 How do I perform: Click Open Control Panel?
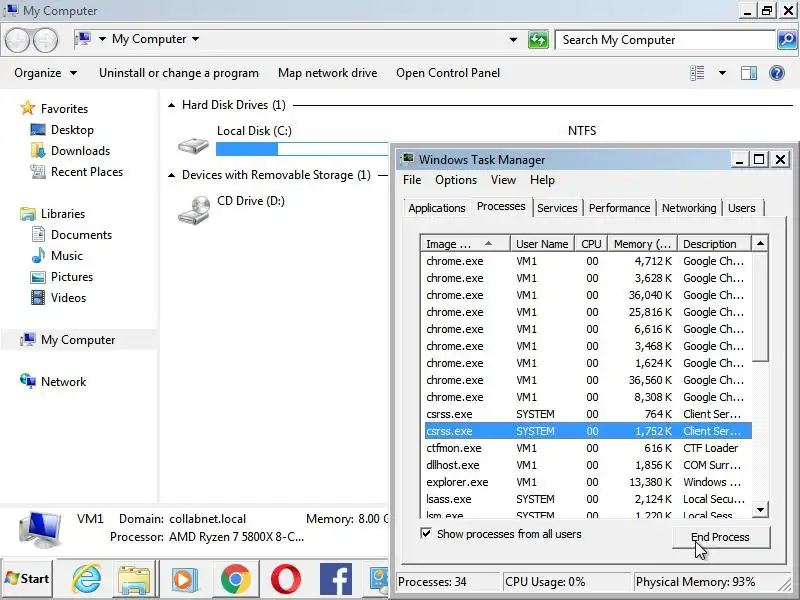(x=448, y=73)
